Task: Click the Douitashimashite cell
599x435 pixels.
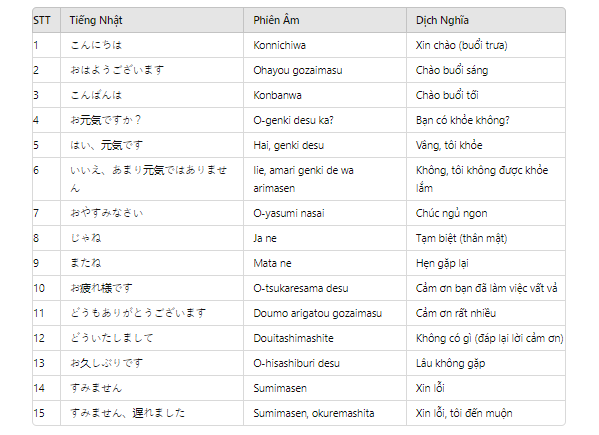Action: (325, 338)
